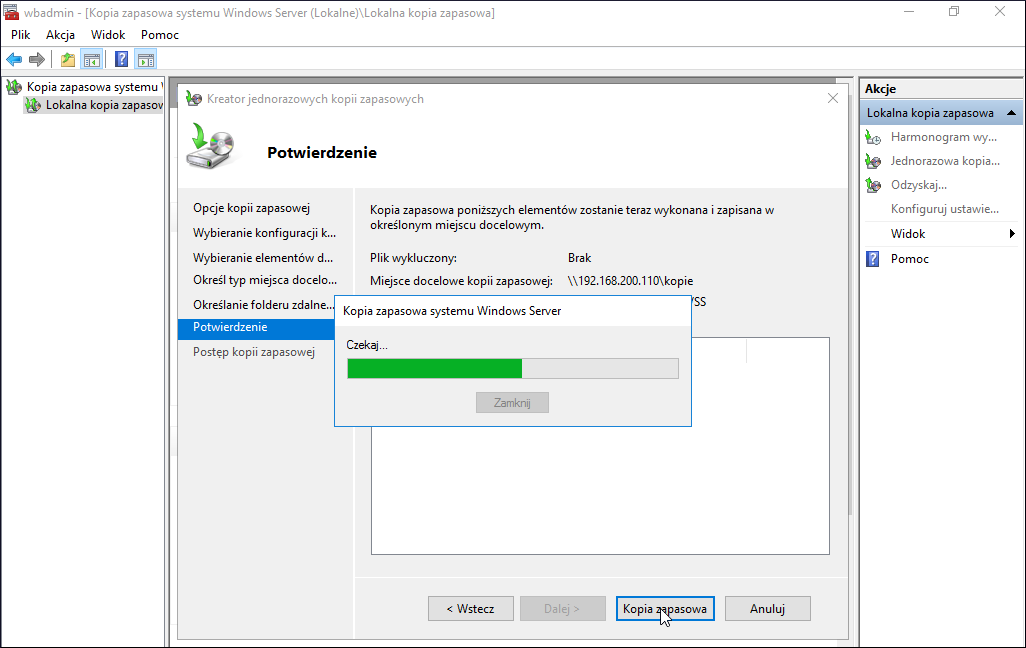Image resolution: width=1026 pixels, height=648 pixels.
Task: Click the Kopia zapasowa button
Action: (x=665, y=609)
